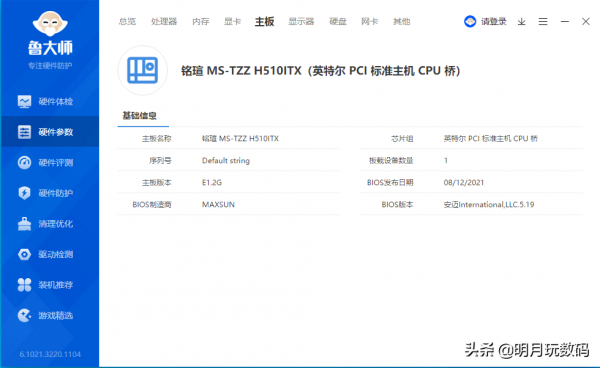The width and height of the screenshot is (600, 368).
Task: Click the BIOS制造商 label
Action: tap(152, 205)
